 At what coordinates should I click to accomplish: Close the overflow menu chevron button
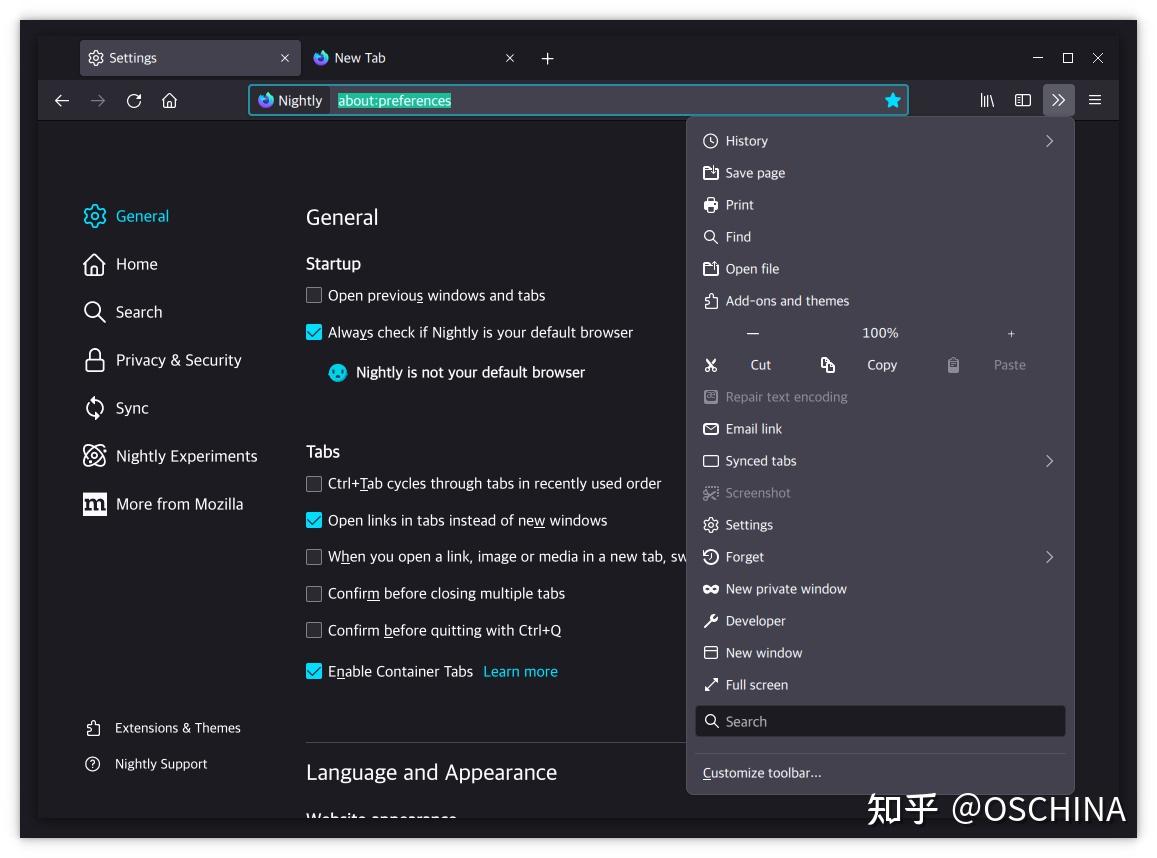[x=1058, y=100]
